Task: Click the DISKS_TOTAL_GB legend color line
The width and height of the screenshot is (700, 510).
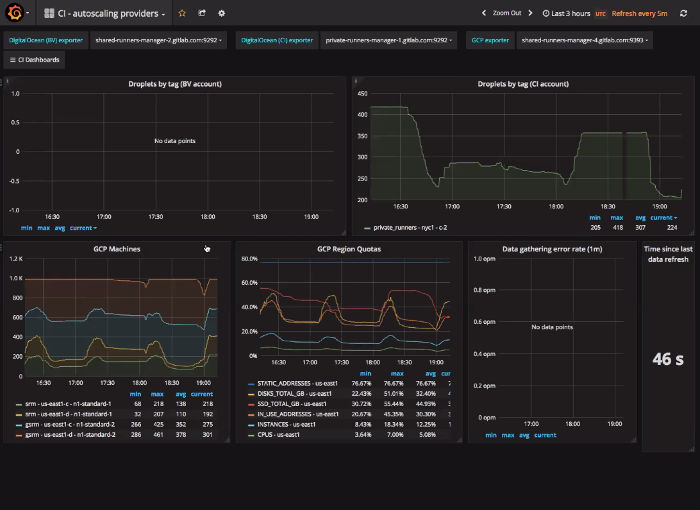Action: pyautogui.click(x=250, y=393)
